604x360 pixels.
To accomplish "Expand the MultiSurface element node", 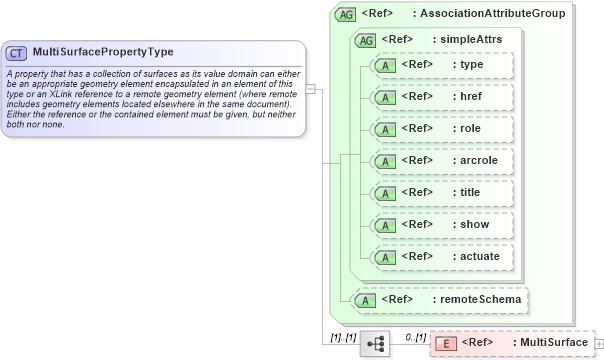I will point(599,343).
